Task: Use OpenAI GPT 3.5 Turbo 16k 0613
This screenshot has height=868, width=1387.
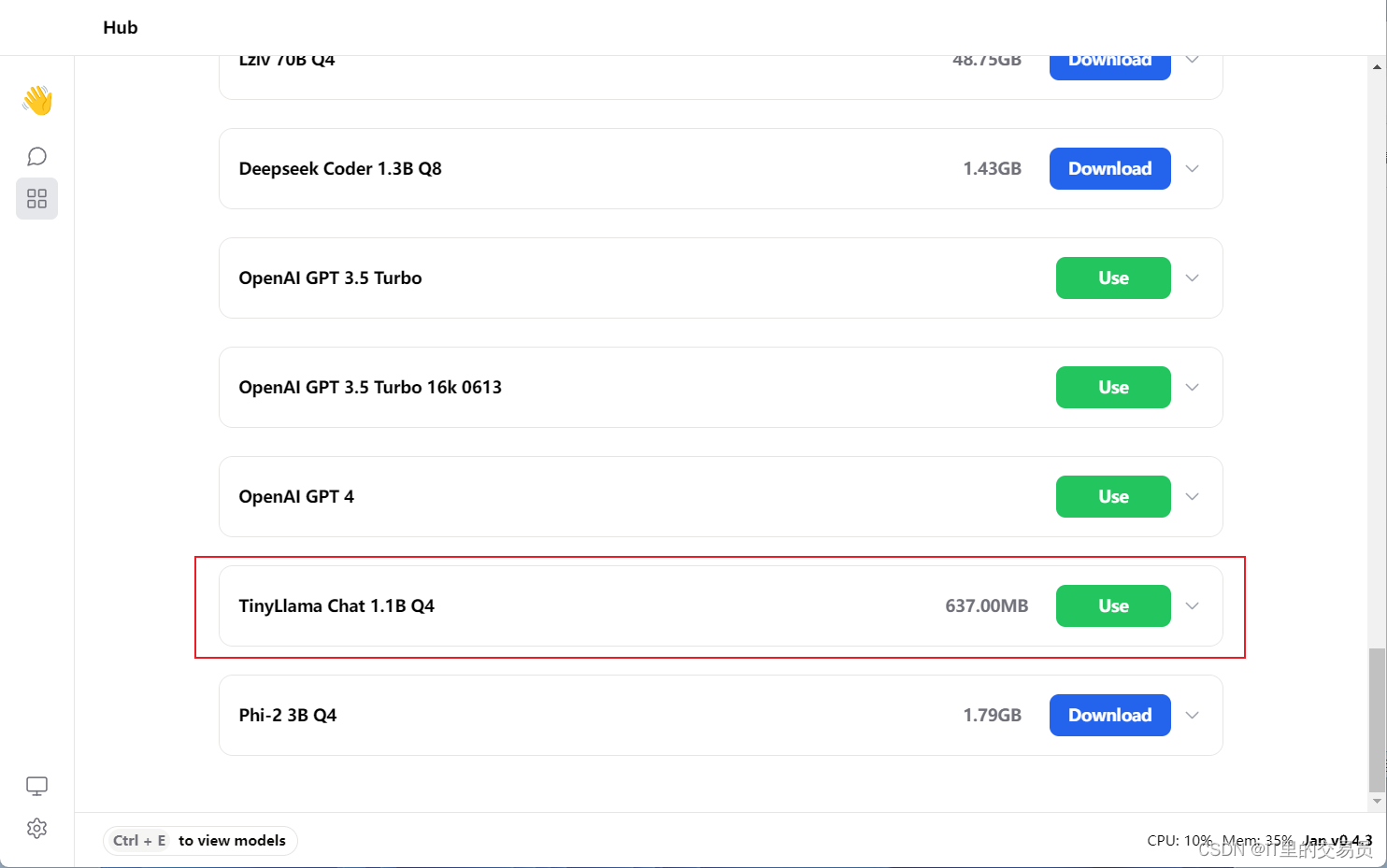Action: click(1113, 387)
